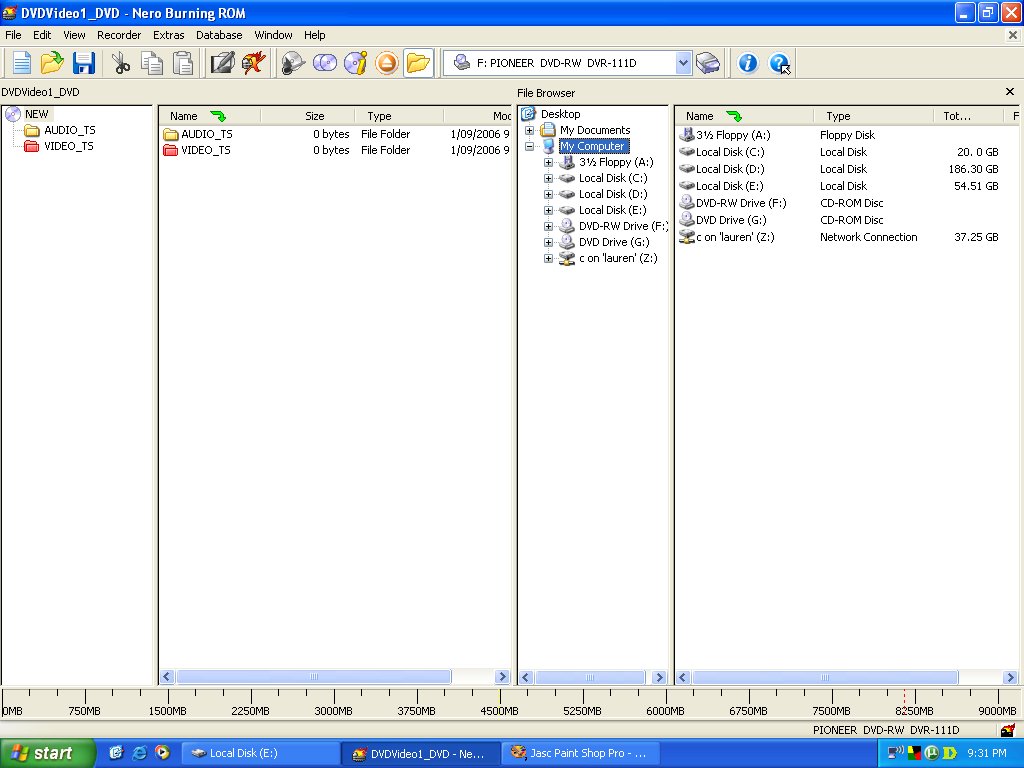The height and width of the screenshot is (768, 1024).
Task: Collapse My Computer in file browser tree
Action: [530, 146]
